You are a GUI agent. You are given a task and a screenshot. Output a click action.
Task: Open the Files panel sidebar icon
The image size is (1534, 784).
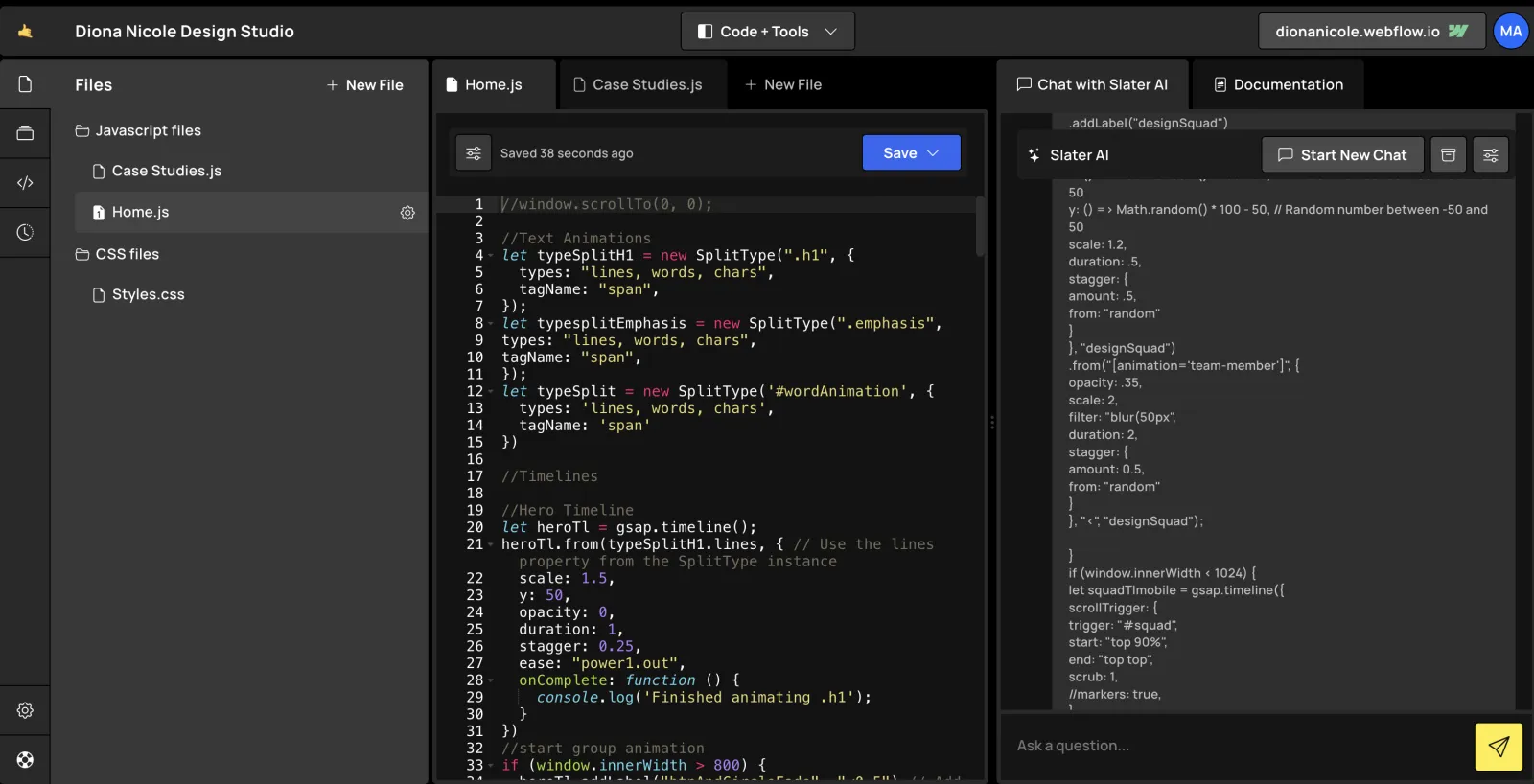click(25, 84)
